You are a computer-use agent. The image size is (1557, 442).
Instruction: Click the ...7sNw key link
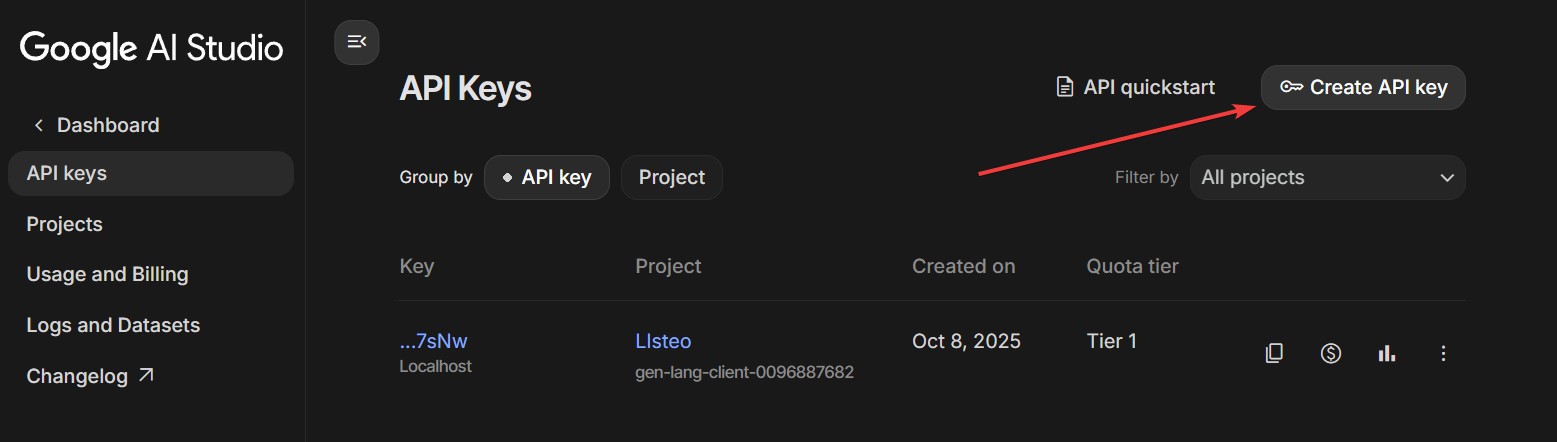tap(433, 342)
